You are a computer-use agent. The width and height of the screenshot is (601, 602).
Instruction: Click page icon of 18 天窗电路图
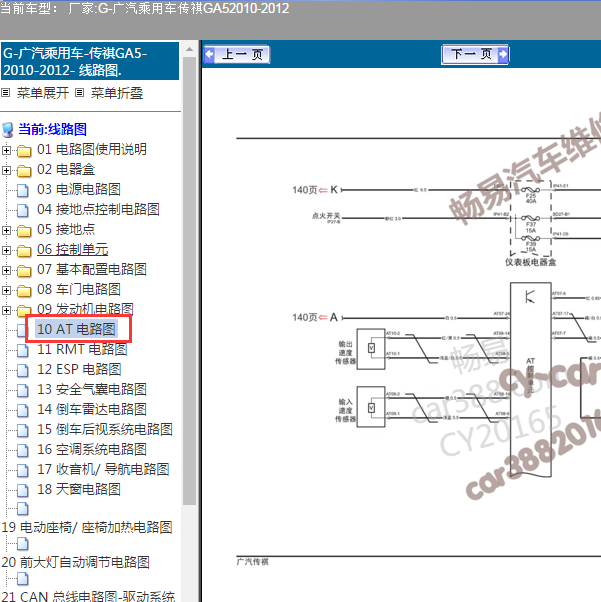23,490
